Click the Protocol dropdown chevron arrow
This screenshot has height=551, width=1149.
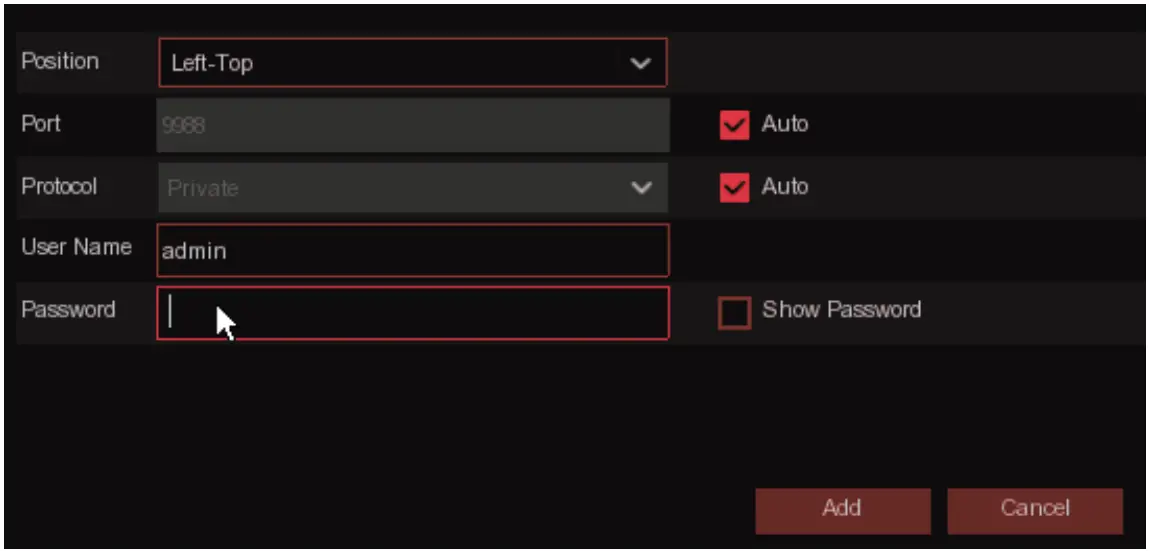pyautogui.click(x=640, y=188)
